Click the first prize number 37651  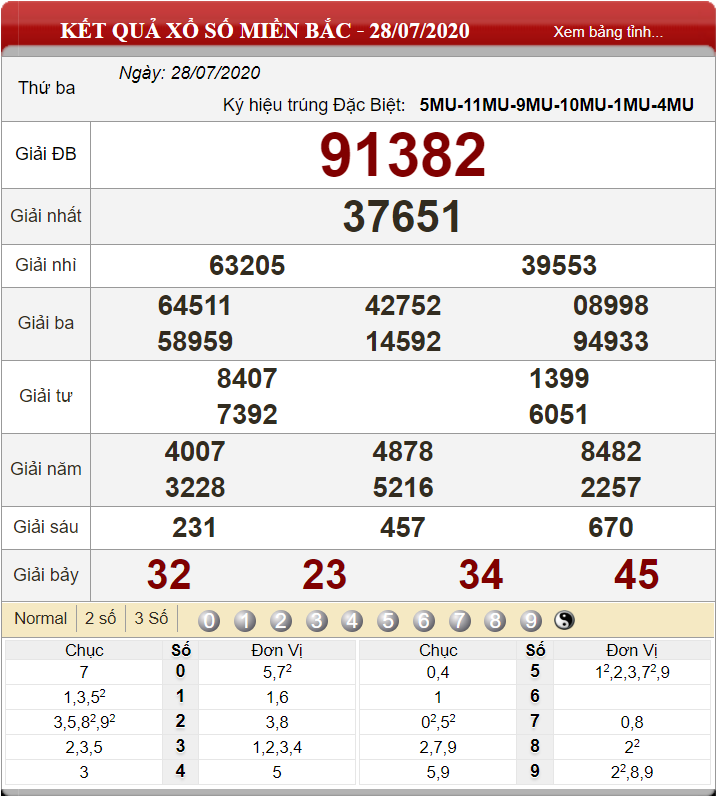402,217
